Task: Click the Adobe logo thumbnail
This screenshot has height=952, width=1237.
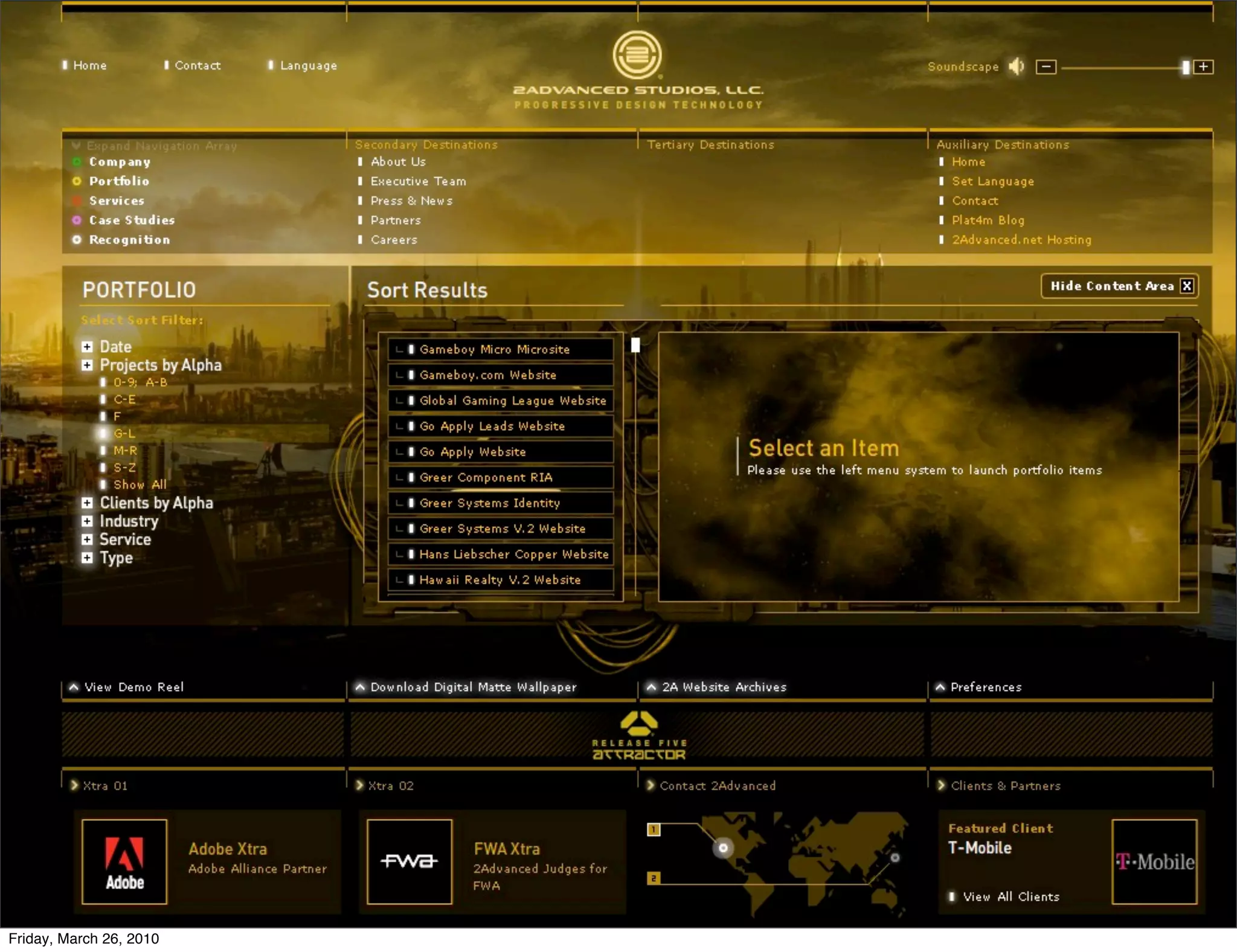Action: point(124,861)
